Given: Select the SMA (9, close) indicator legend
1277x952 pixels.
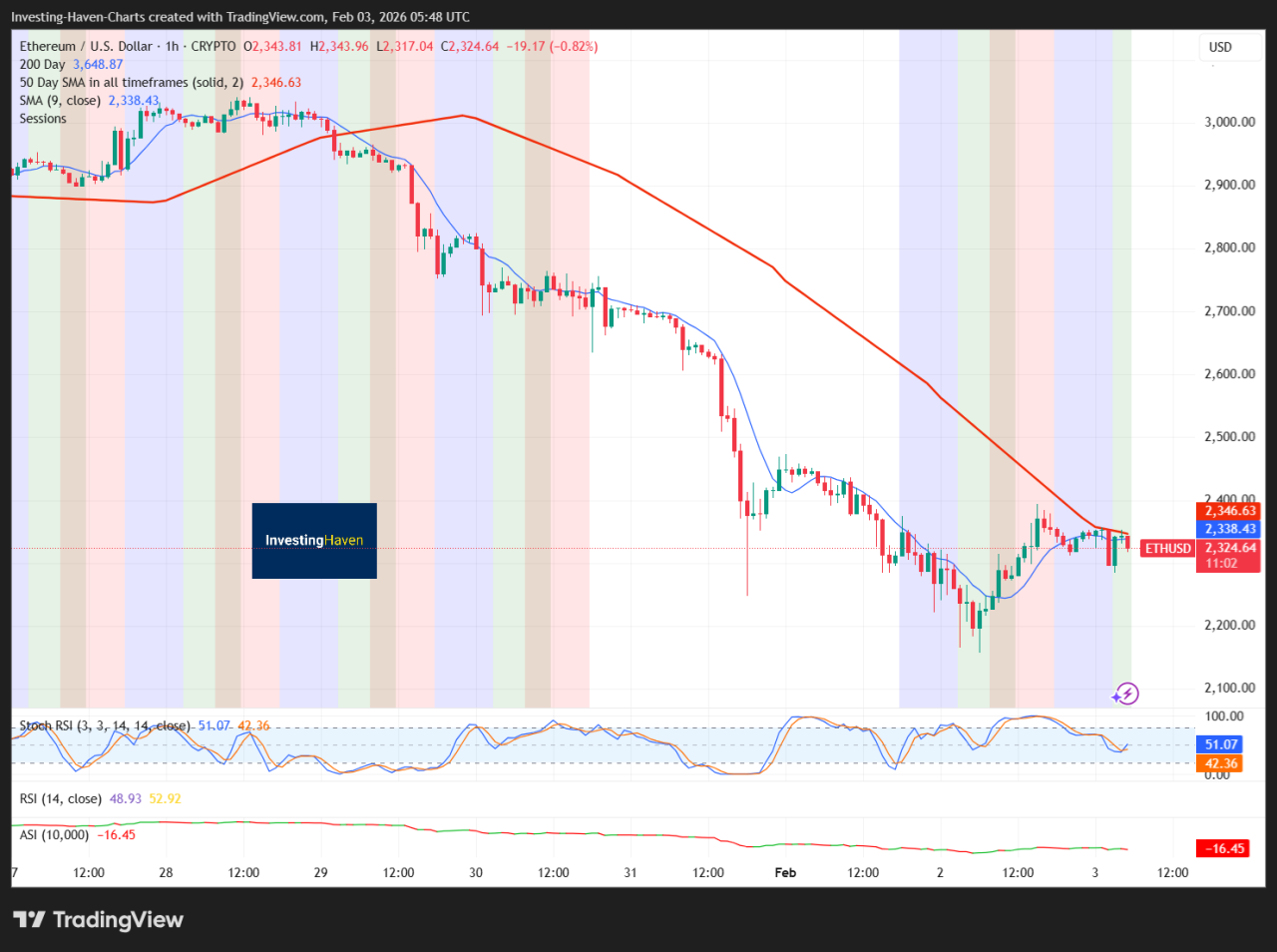Looking at the screenshot, I should (x=60, y=101).
